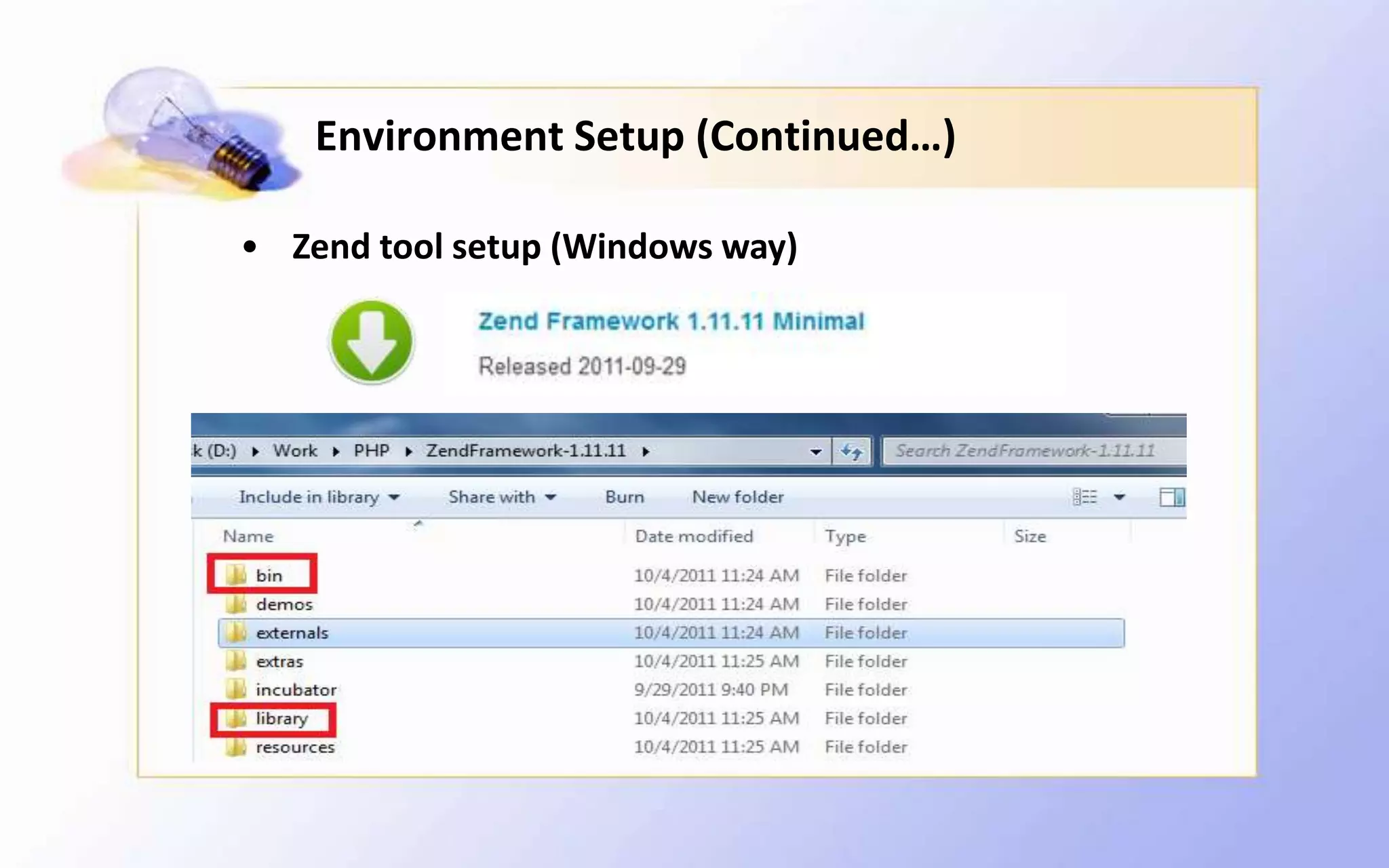Click the File folder type in resources row
This screenshot has width=1389, height=868.
click(866, 747)
